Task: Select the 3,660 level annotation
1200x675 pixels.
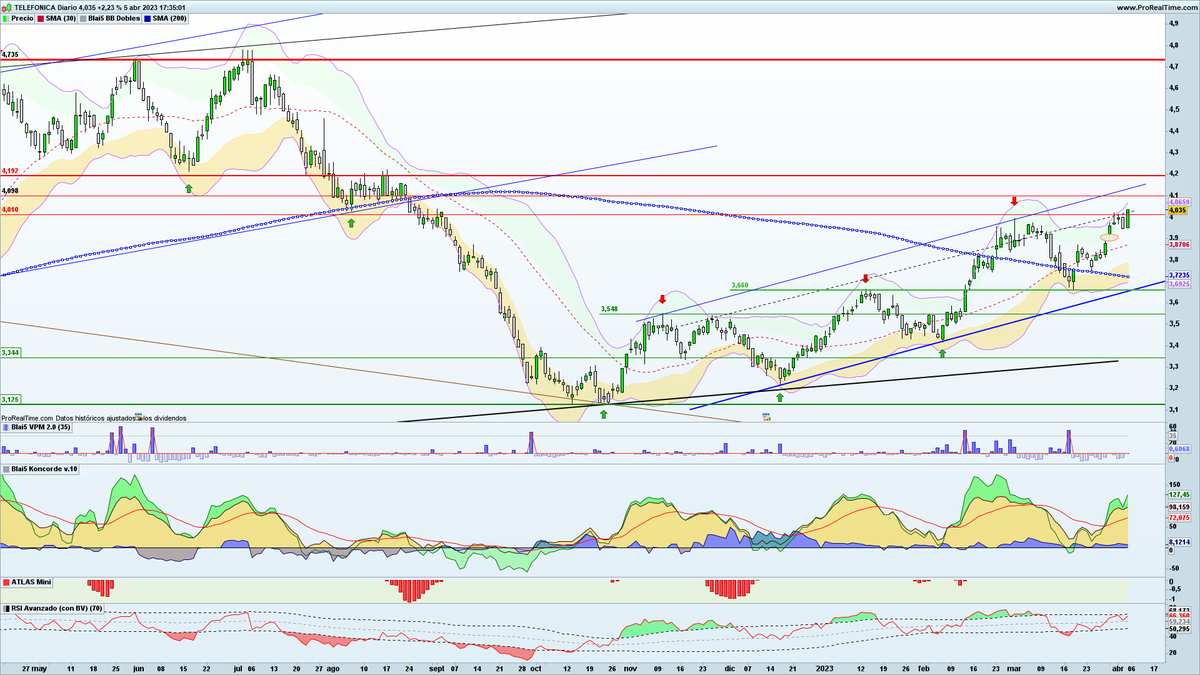Action: [x=739, y=285]
